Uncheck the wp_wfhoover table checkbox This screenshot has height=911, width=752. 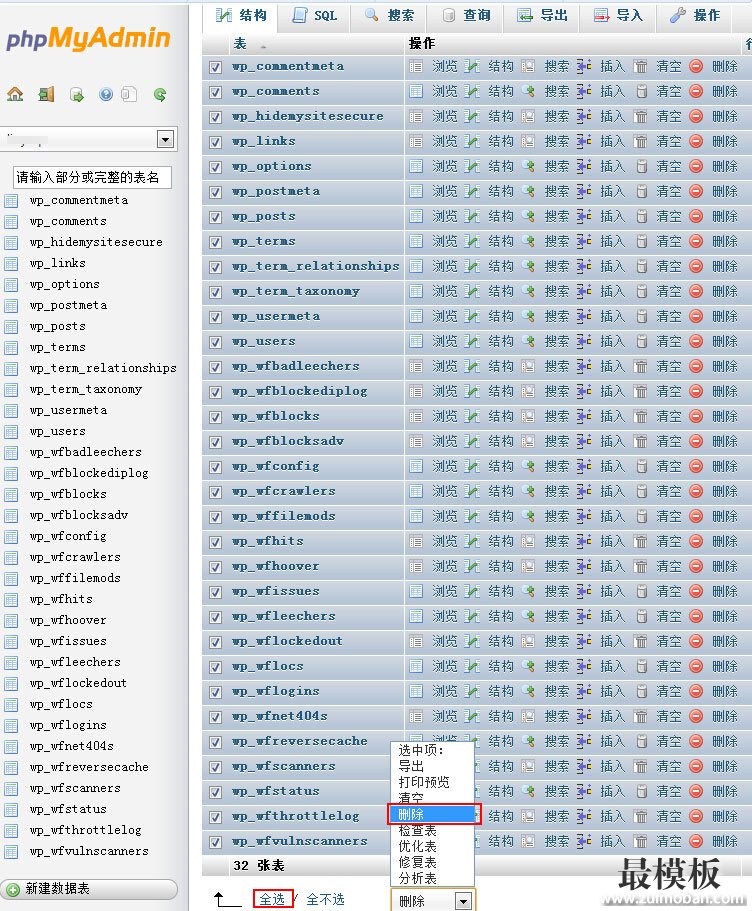coord(215,566)
